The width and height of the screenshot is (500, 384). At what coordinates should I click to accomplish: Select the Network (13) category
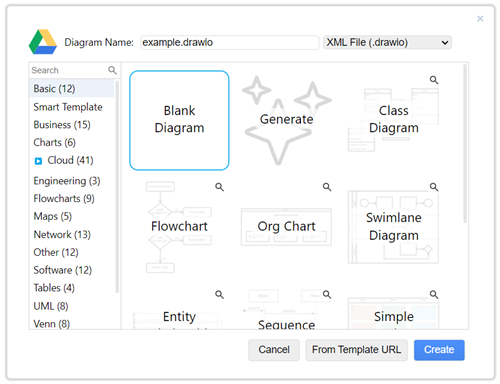tap(62, 234)
